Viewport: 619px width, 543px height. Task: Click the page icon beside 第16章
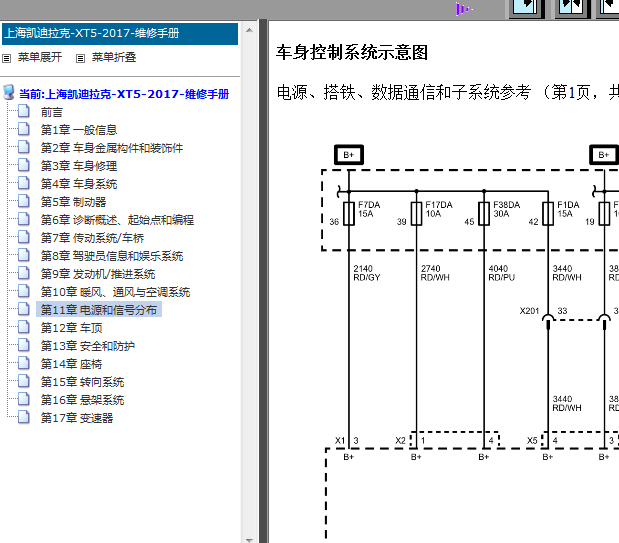(24, 398)
